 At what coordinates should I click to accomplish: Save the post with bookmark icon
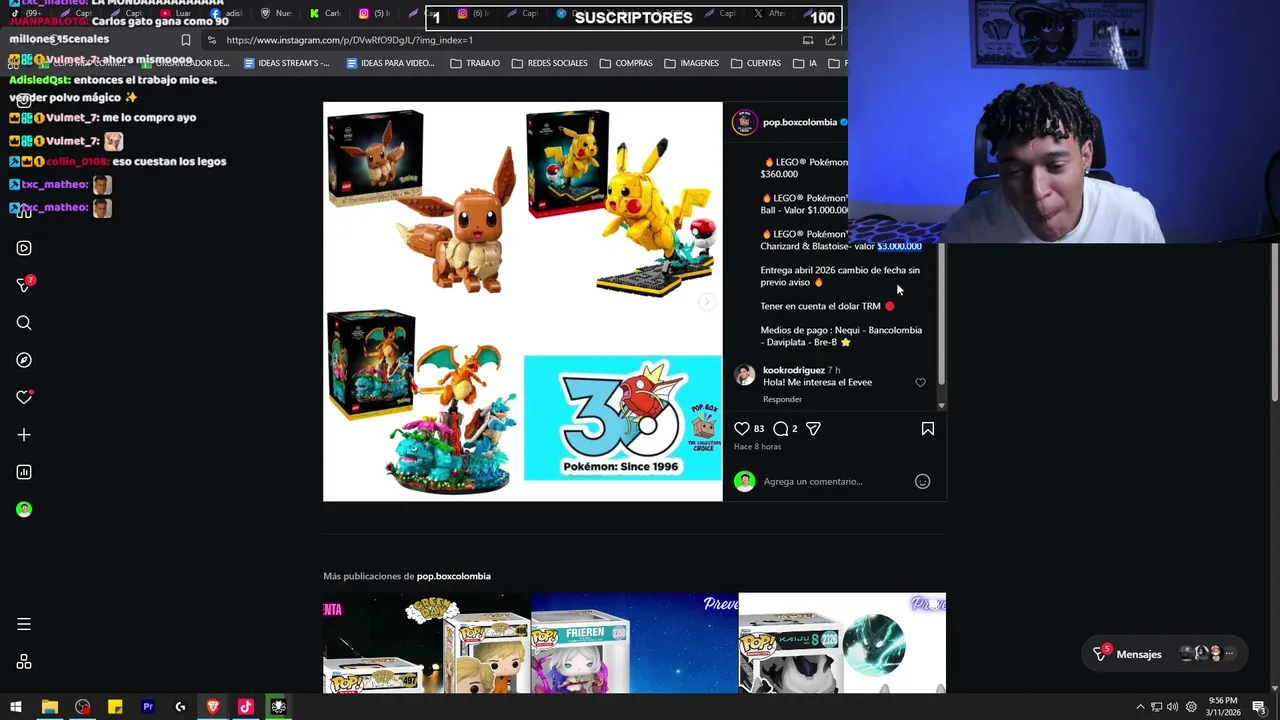click(x=928, y=429)
